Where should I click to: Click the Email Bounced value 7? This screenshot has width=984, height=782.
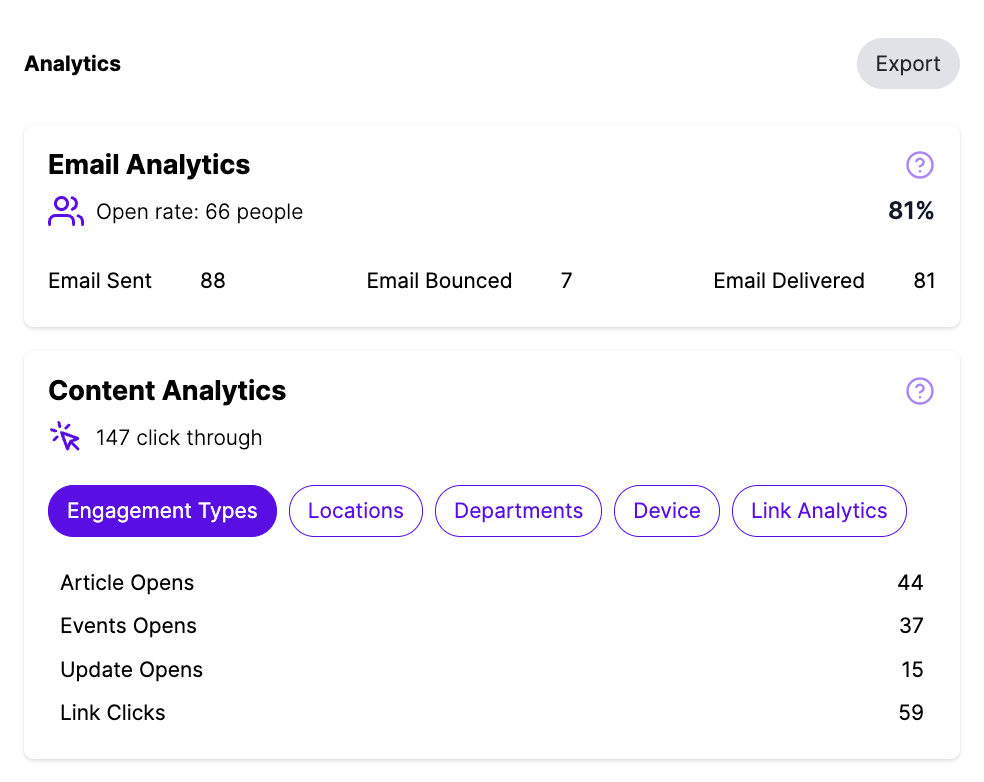(x=567, y=281)
